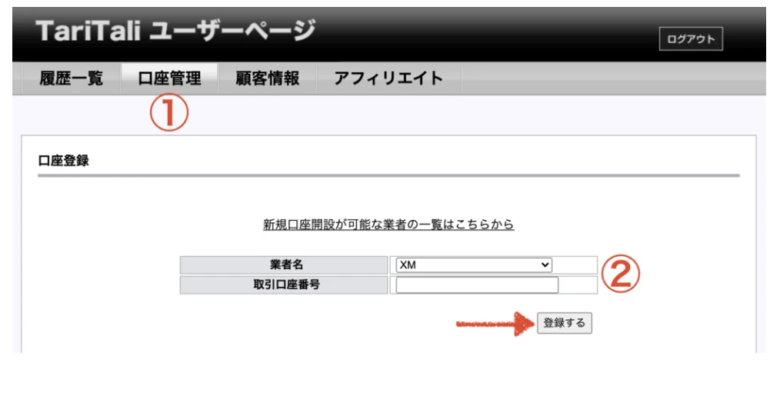
Task: Go to the 顧客情報 tab
Action: (267, 78)
